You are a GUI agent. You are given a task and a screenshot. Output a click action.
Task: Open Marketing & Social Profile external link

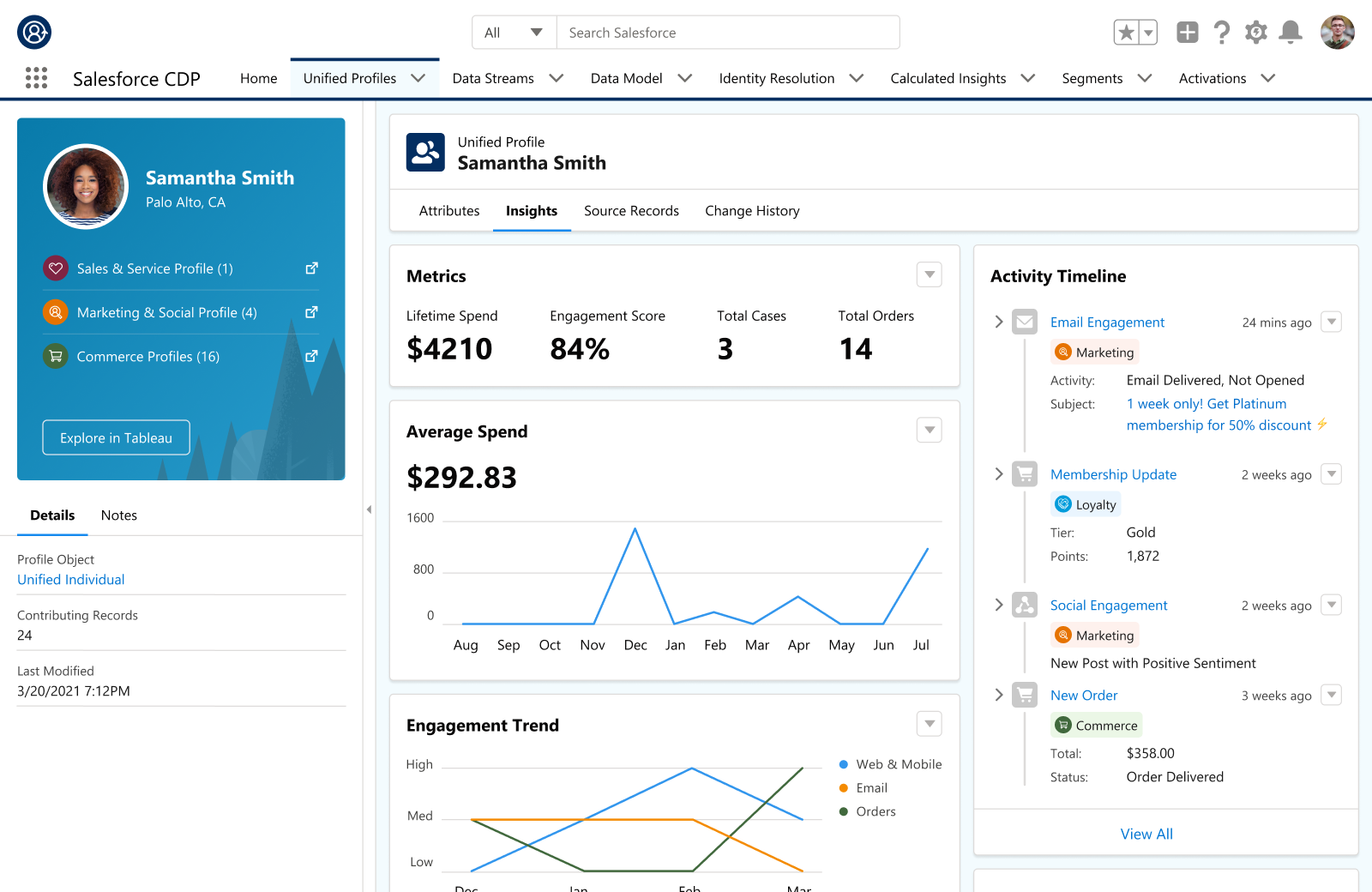311,312
